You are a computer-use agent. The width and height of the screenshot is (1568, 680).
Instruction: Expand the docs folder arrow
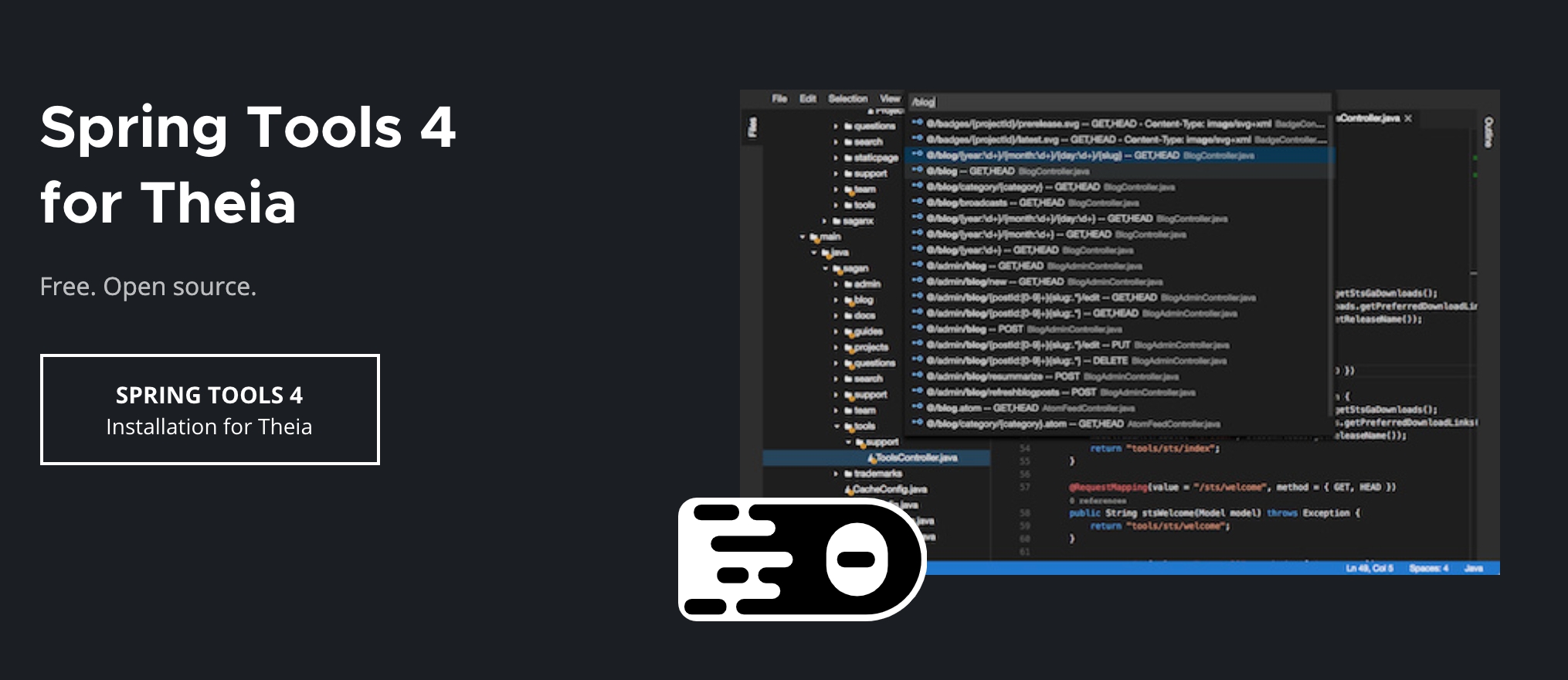click(x=836, y=315)
